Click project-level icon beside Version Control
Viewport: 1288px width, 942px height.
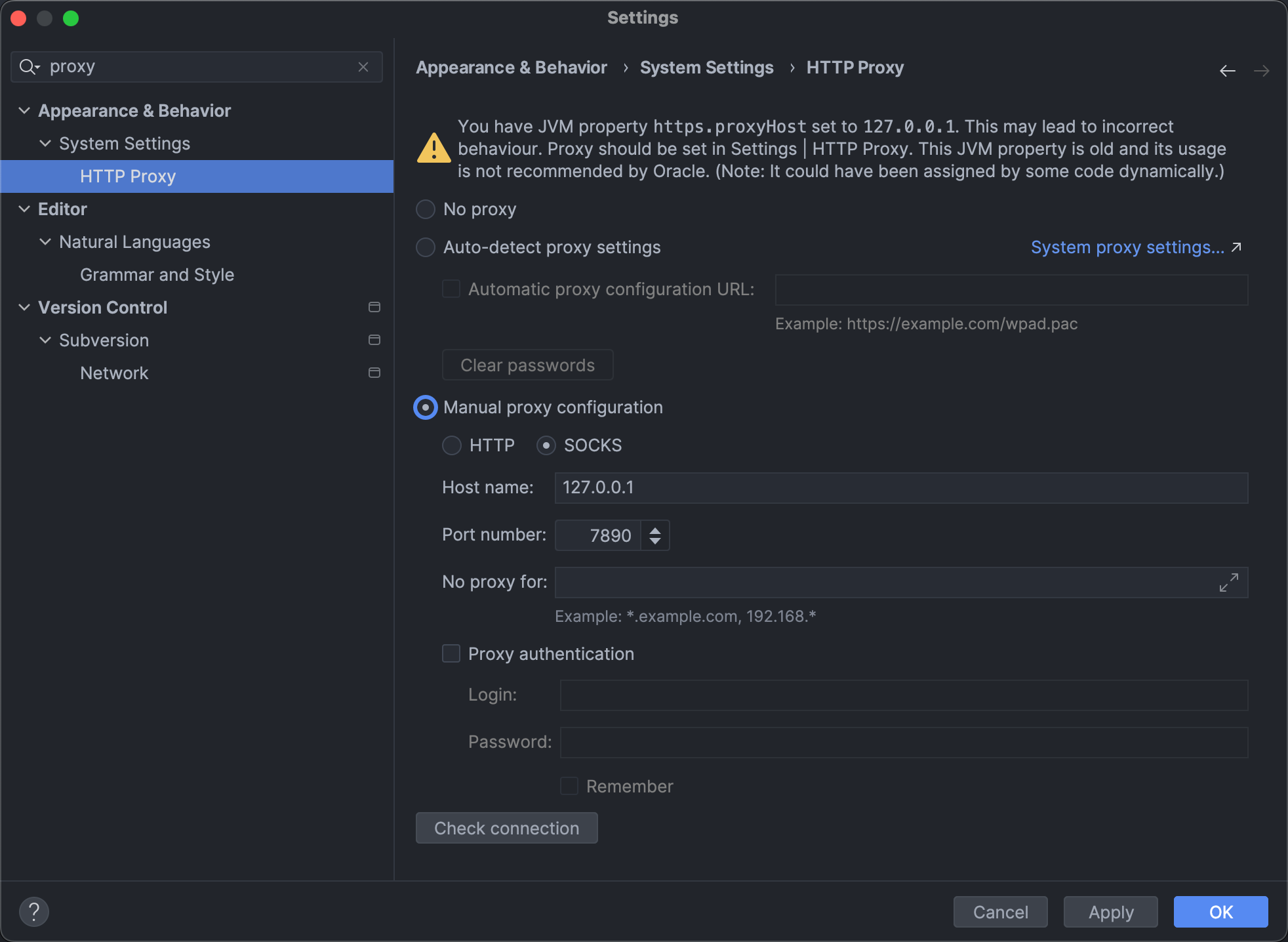coord(374,307)
